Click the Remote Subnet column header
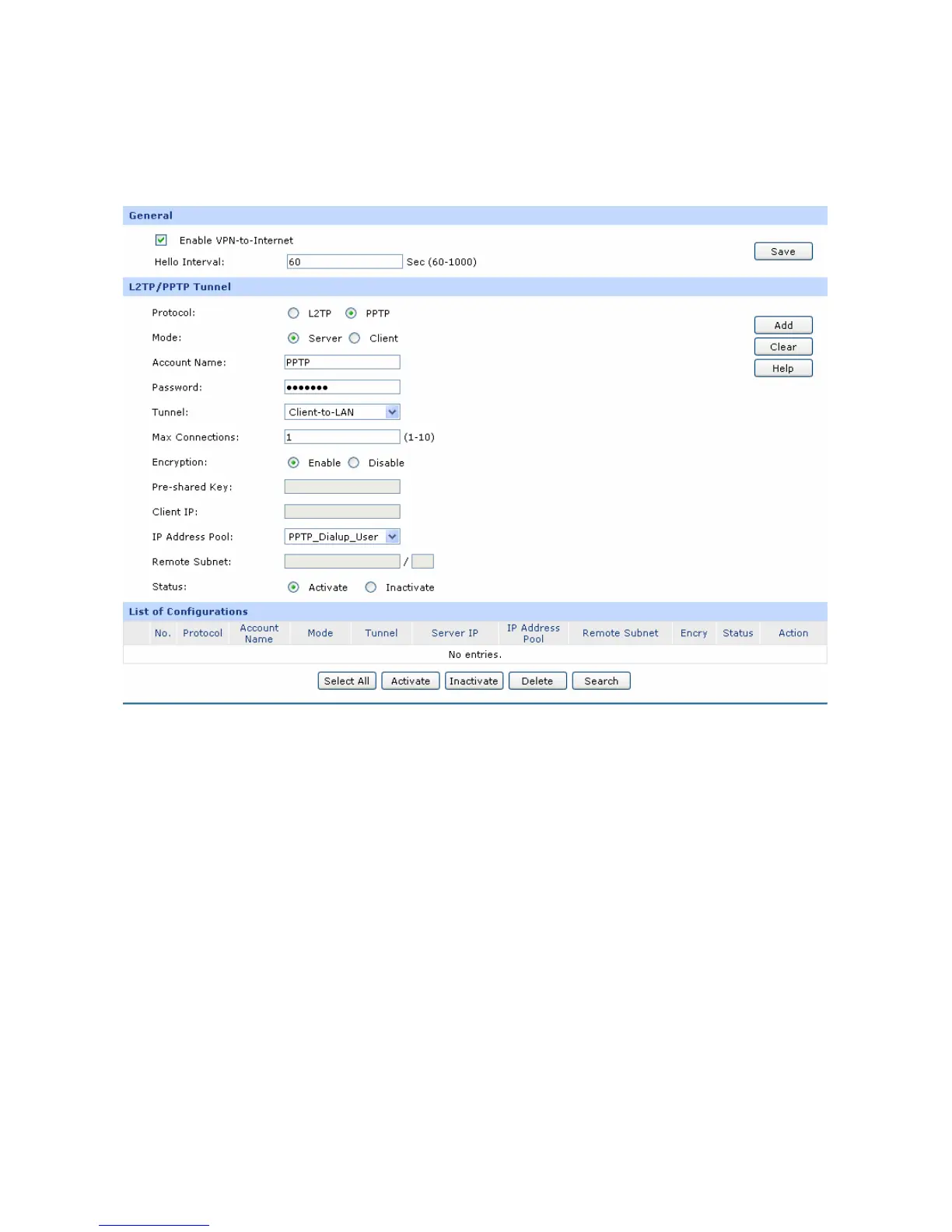Viewport: 952px width, 1232px height. (x=621, y=633)
